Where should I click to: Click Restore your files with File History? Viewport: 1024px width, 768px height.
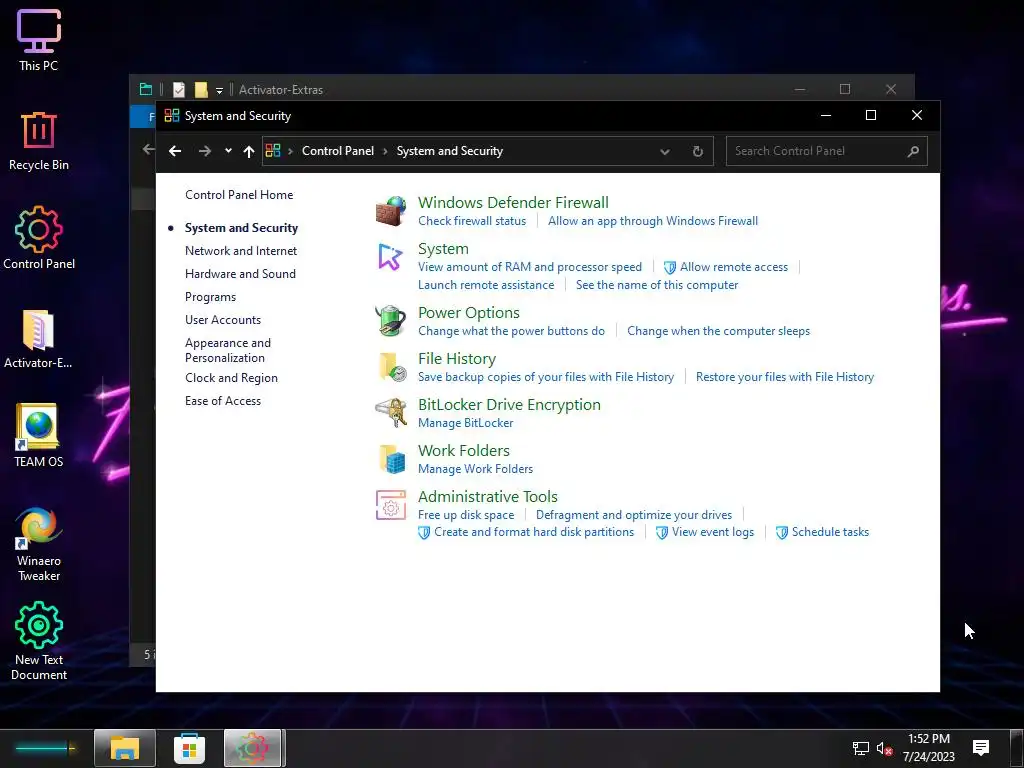pos(785,377)
